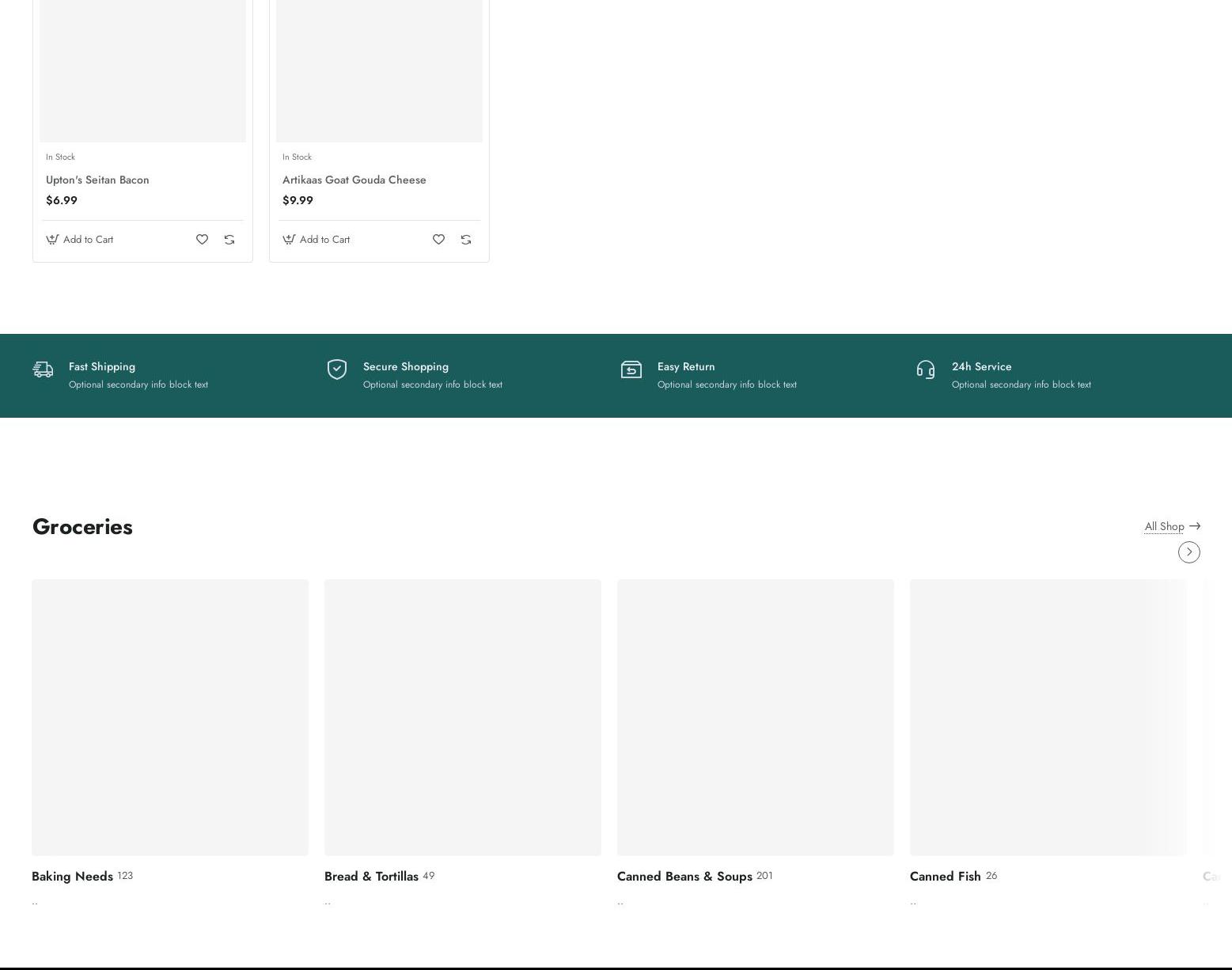Click the Easy Return box icon
Viewport: 1232px width, 970px height.
pos(631,369)
